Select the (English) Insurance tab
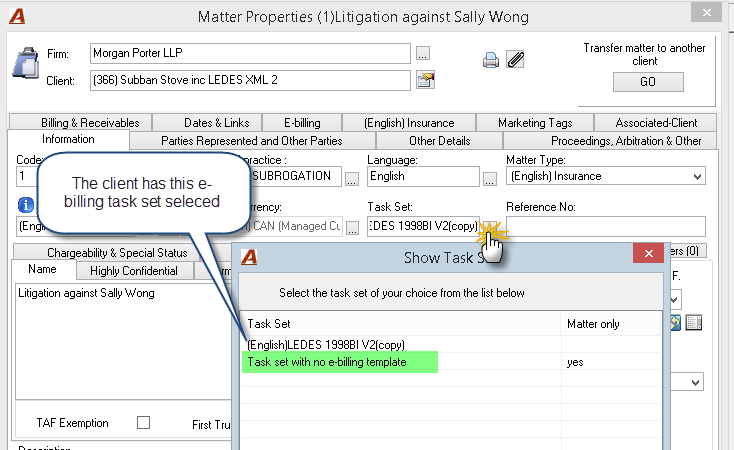The height and width of the screenshot is (450, 734). coord(409,123)
